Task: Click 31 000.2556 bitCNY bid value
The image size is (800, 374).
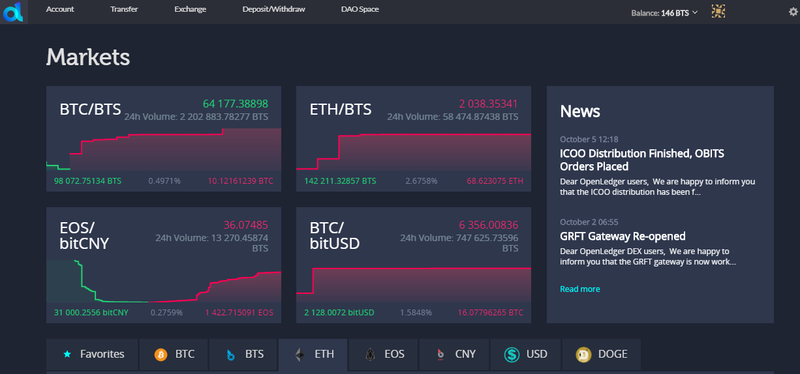Action: (91, 312)
